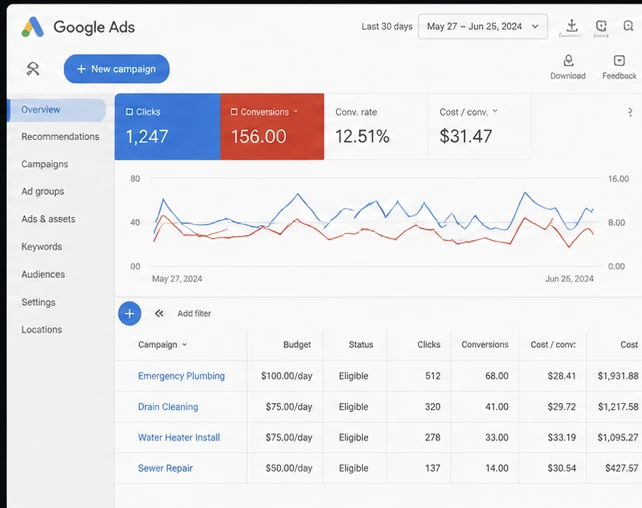Click the scorecard next arrow
The height and width of the screenshot is (508, 642).
[630, 112]
